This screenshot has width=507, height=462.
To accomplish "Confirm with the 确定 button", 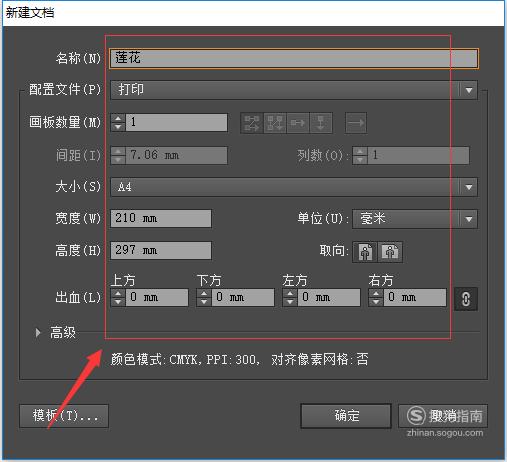I will pyautogui.click(x=346, y=416).
